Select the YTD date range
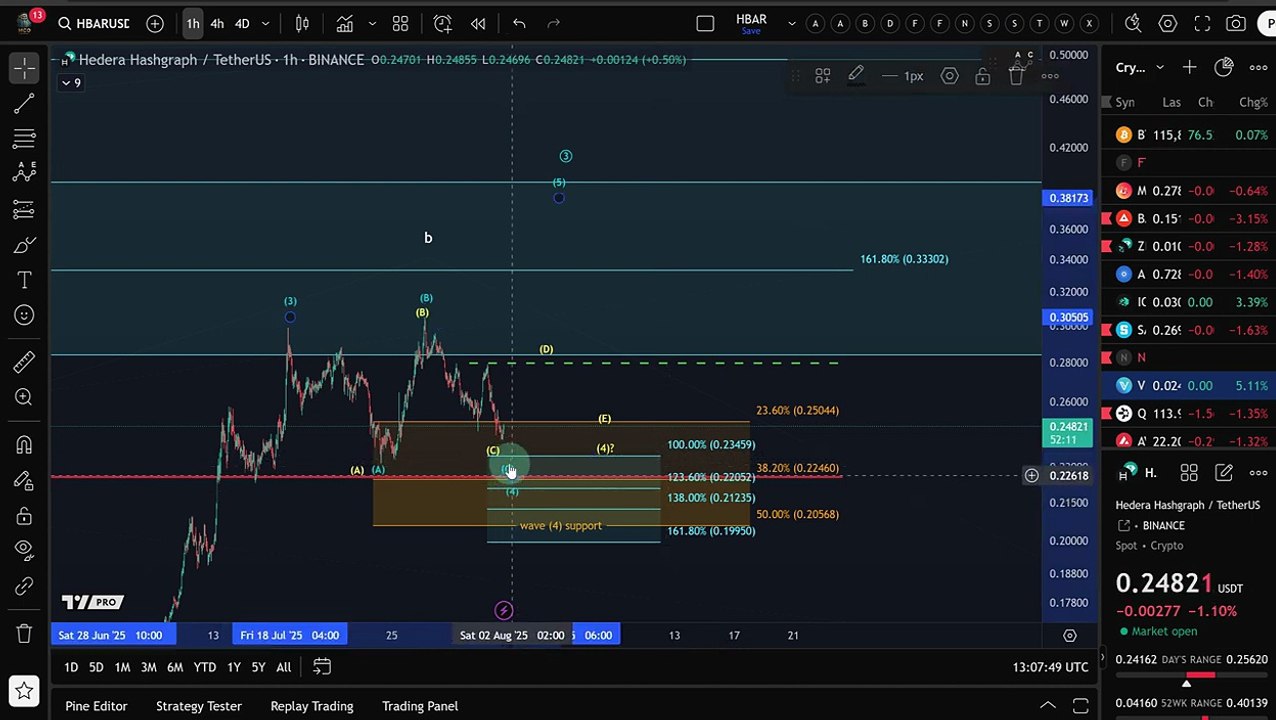Image resolution: width=1276 pixels, height=720 pixels. click(204, 667)
